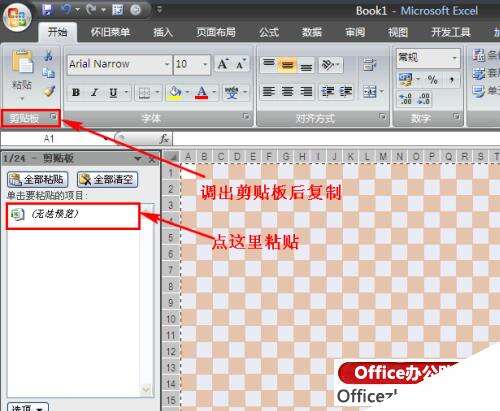Click the text orientation icon

click(328, 64)
